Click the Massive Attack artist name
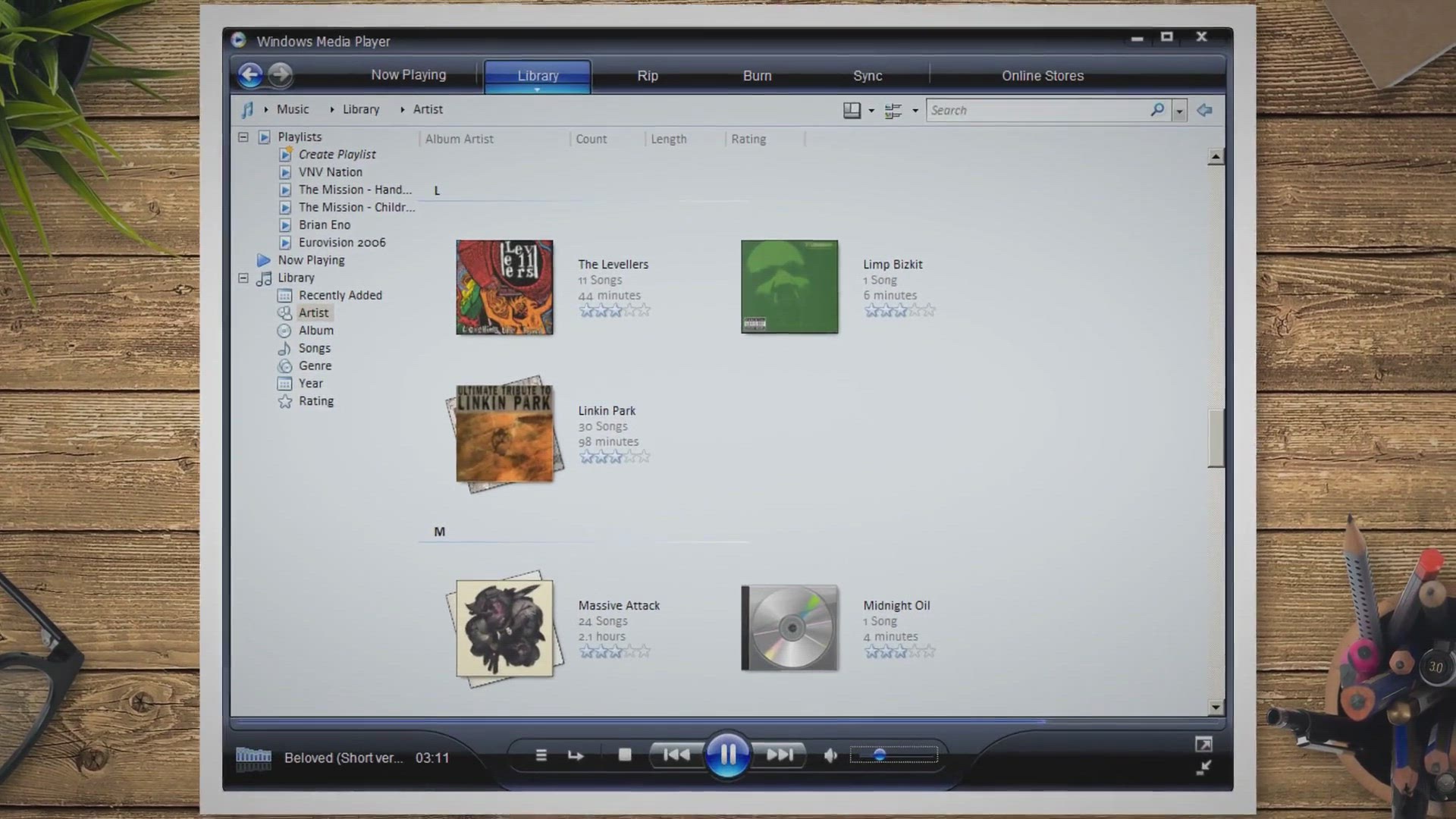 point(619,605)
